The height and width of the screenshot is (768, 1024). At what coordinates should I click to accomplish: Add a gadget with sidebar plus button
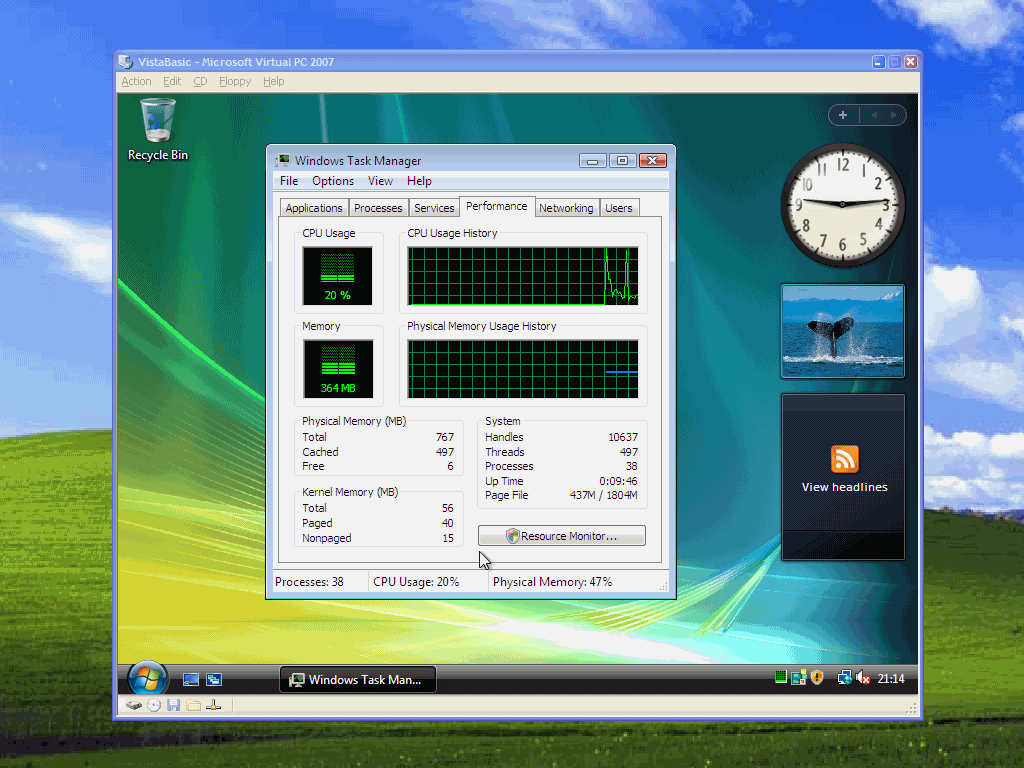pyautogui.click(x=843, y=115)
